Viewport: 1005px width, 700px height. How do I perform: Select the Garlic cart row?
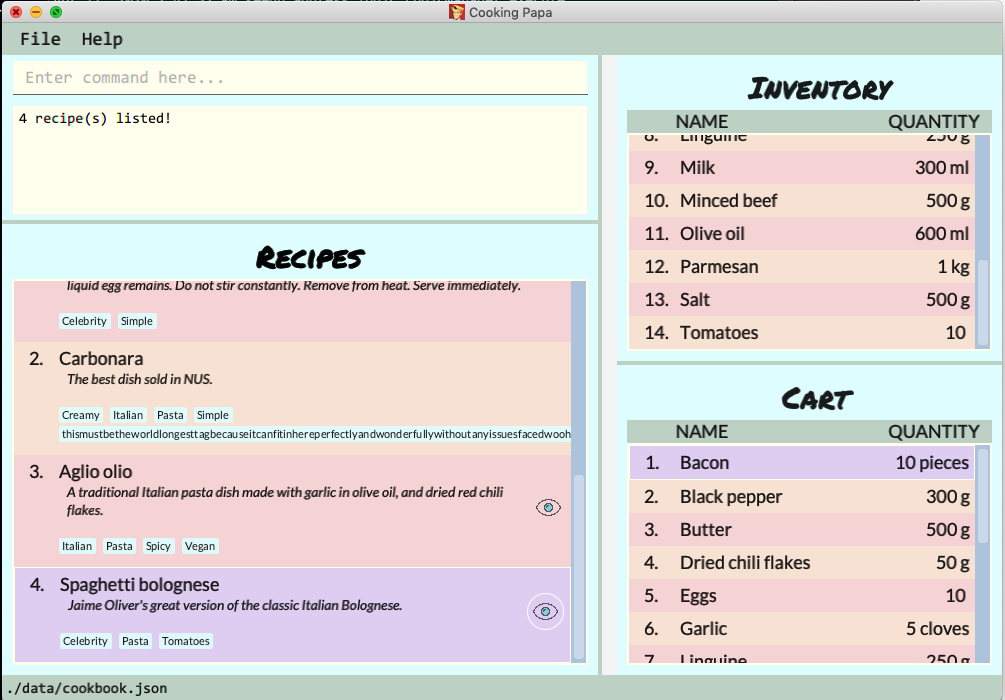click(x=801, y=629)
